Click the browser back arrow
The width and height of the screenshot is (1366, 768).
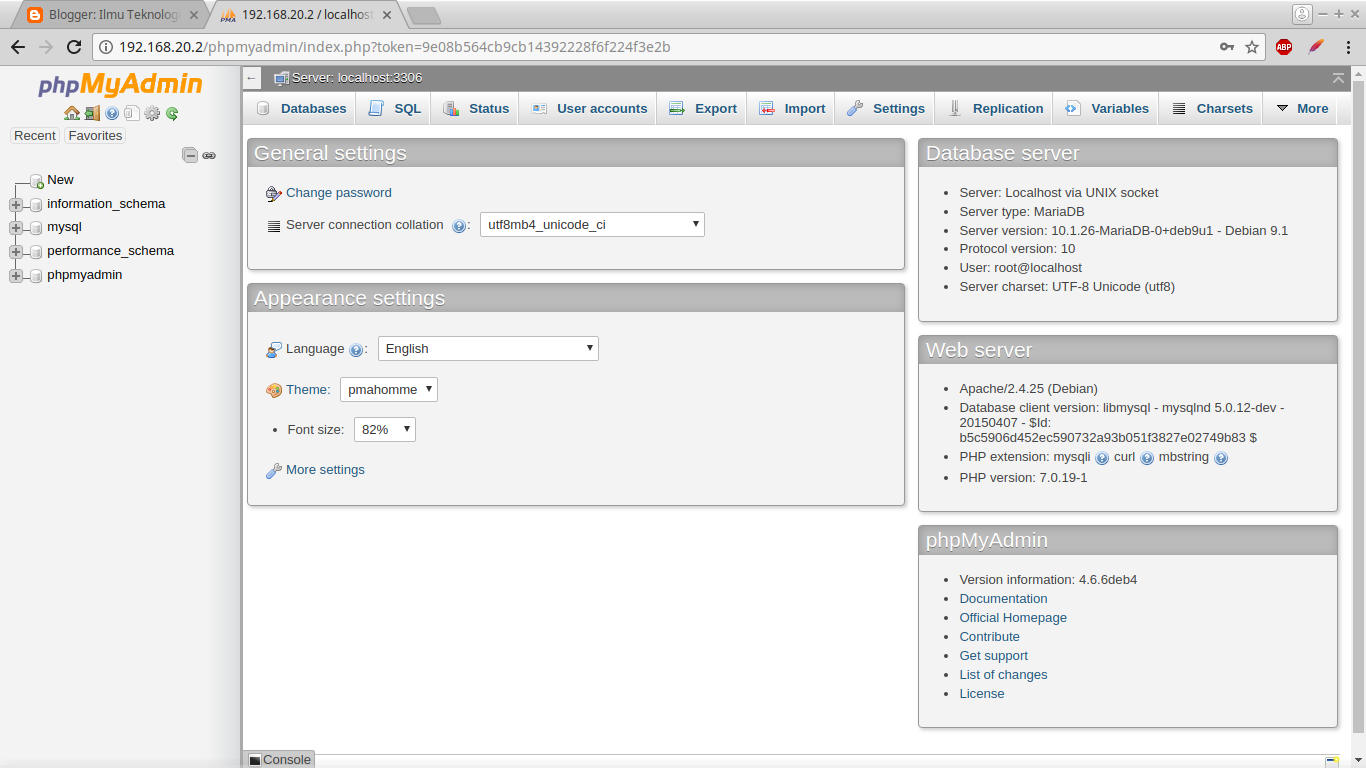click(x=17, y=47)
